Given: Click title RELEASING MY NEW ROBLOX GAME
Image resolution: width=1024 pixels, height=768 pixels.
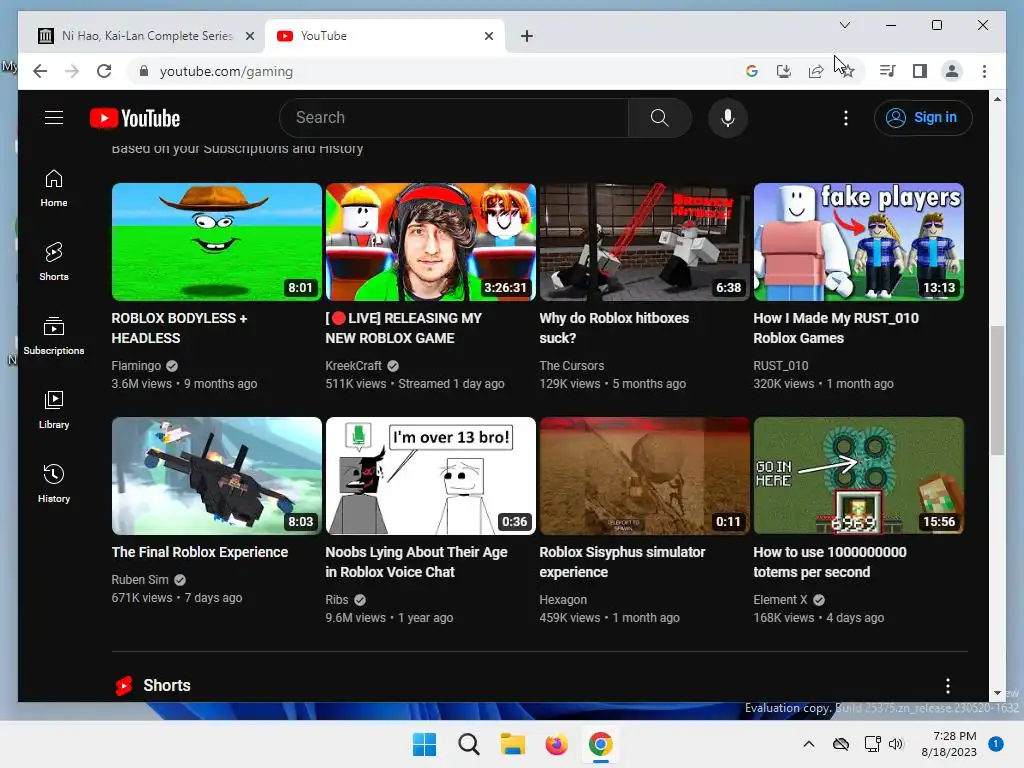Looking at the screenshot, I should 404,328.
